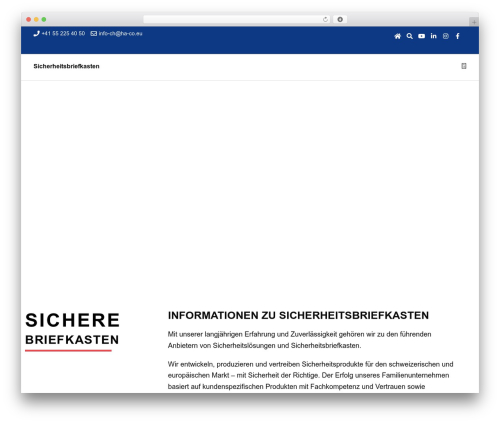Call phone number +41 55 225 40 50
500x423 pixels.
pyautogui.click(x=63, y=33)
